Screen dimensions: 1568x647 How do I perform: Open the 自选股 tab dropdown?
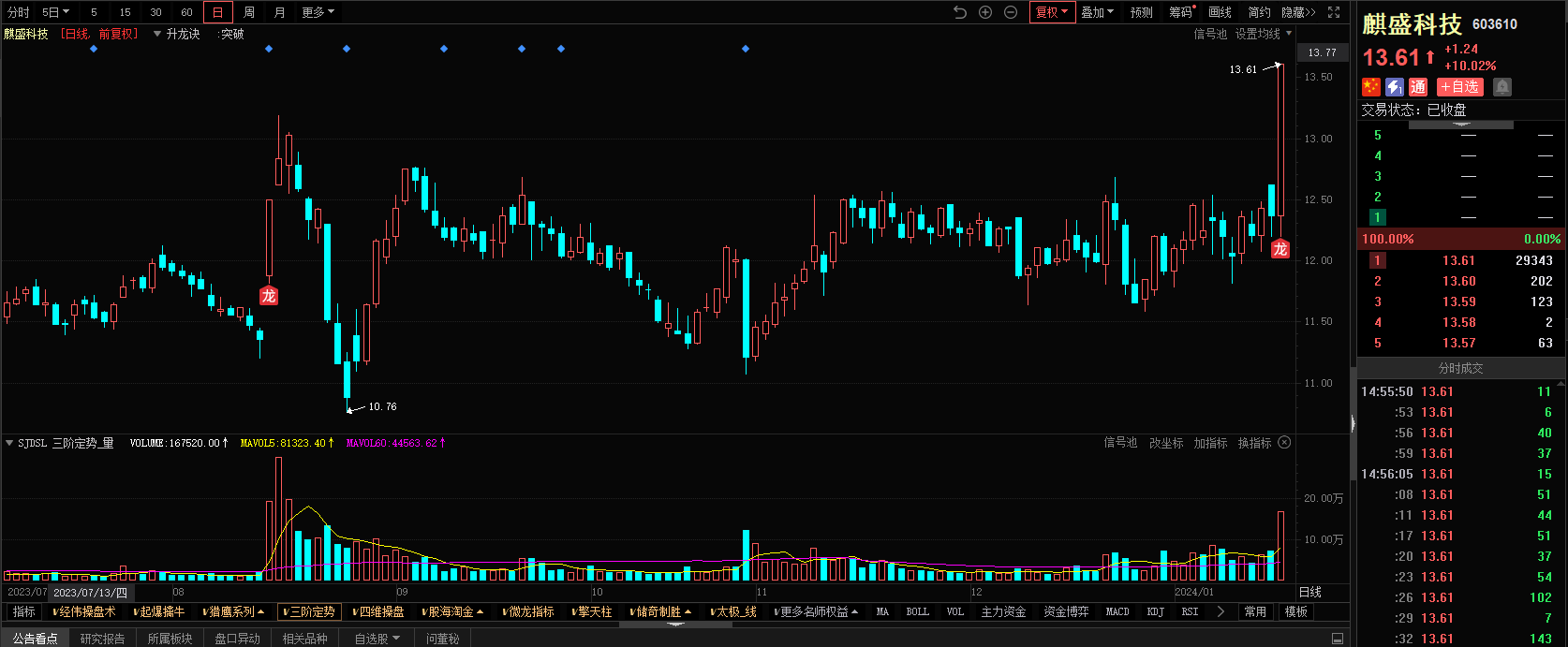pos(377,639)
